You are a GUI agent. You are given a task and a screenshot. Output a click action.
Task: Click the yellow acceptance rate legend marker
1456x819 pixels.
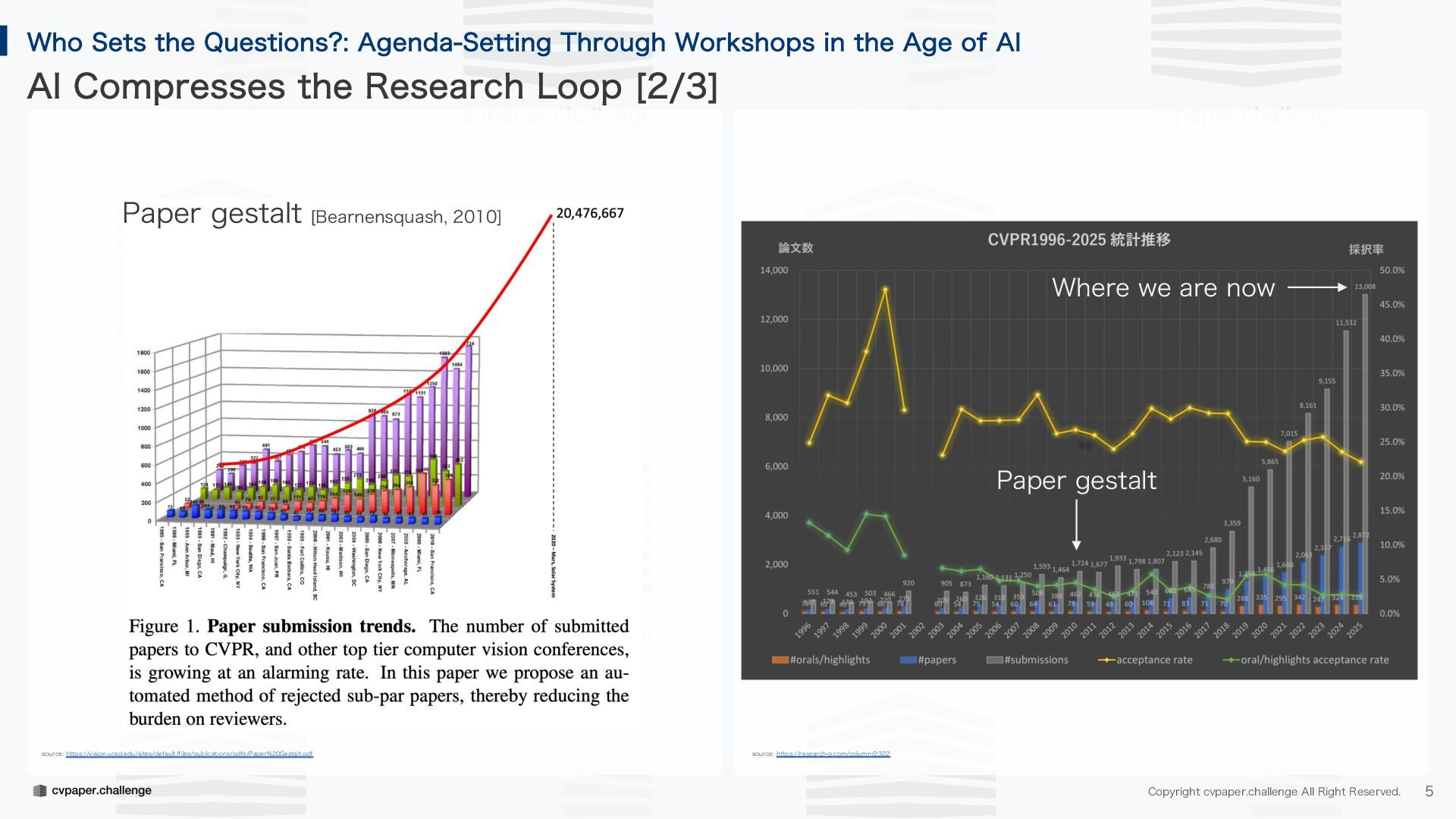[x=1106, y=660]
